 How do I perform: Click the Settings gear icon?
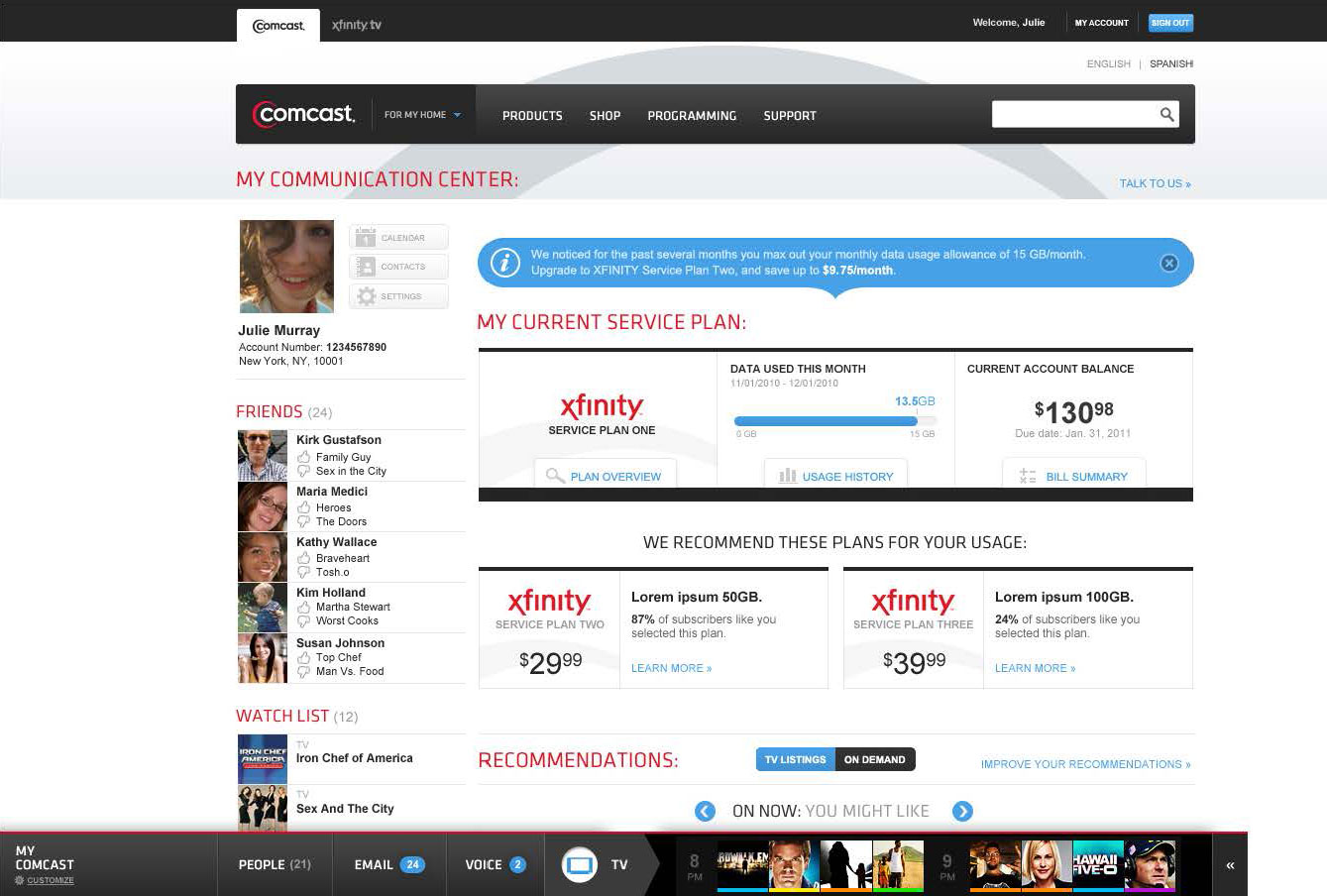364,295
